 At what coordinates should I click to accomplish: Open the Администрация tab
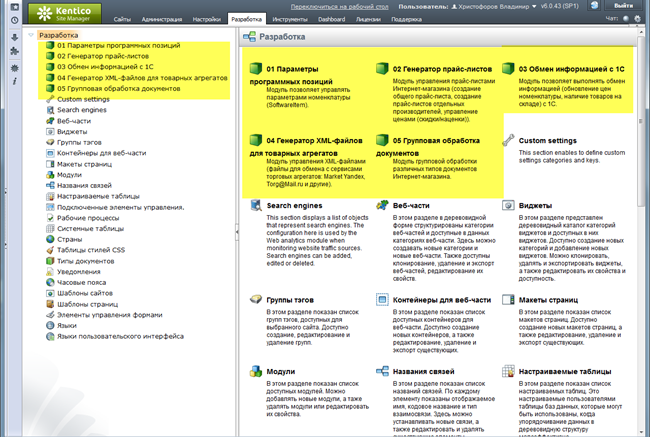(162, 19)
